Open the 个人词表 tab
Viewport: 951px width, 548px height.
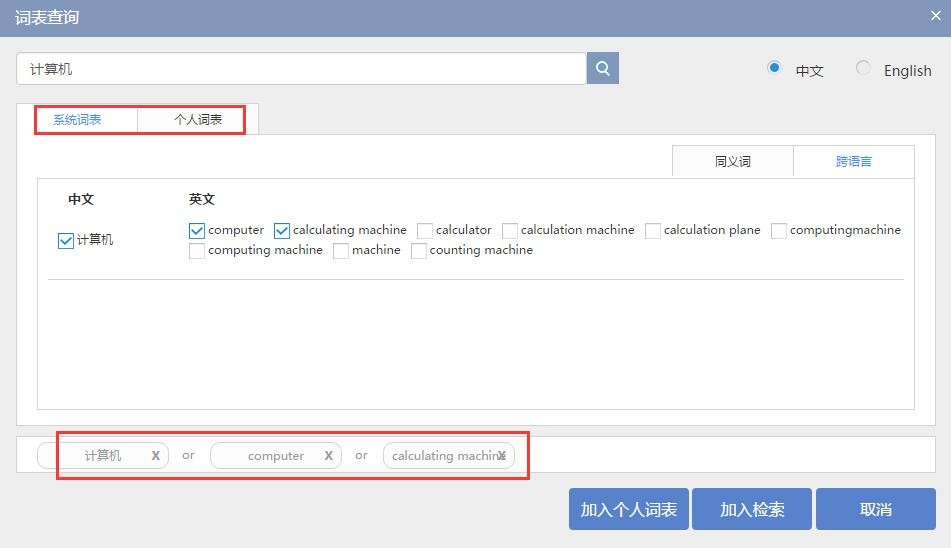[x=198, y=120]
